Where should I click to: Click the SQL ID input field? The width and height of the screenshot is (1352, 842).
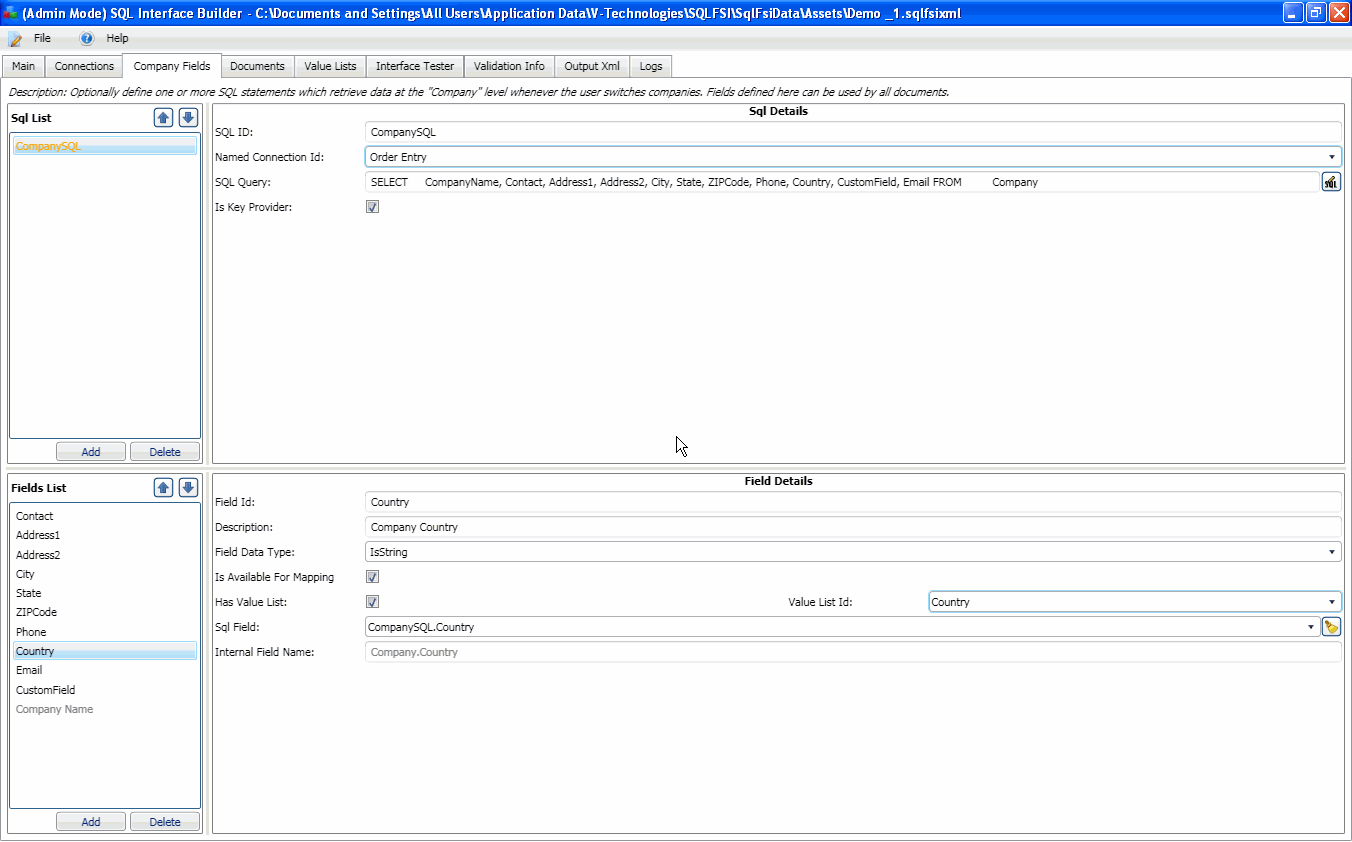coord(853,132)
